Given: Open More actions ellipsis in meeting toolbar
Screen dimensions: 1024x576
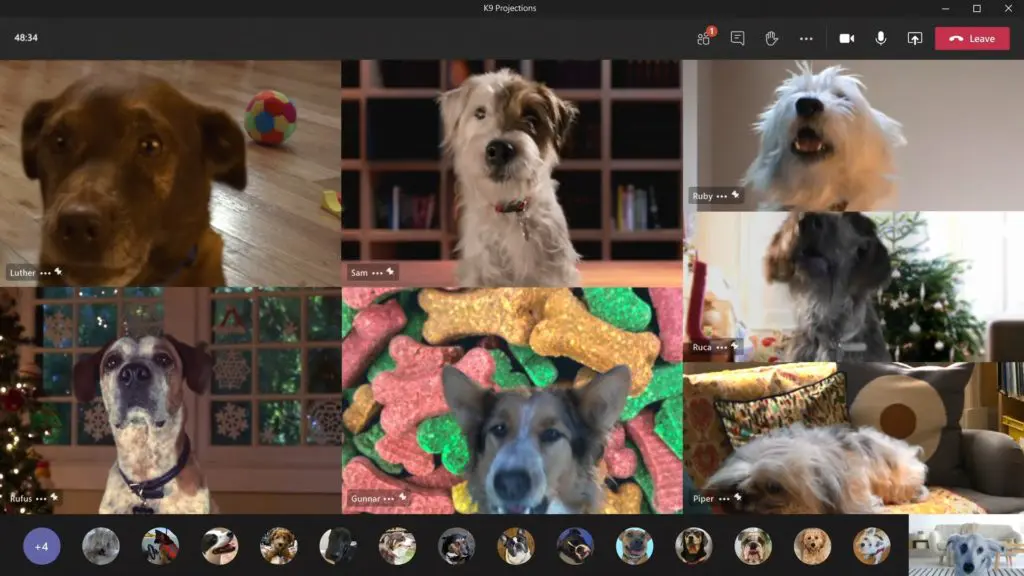Looking at the screenshot, I should [x=806, y=39].
